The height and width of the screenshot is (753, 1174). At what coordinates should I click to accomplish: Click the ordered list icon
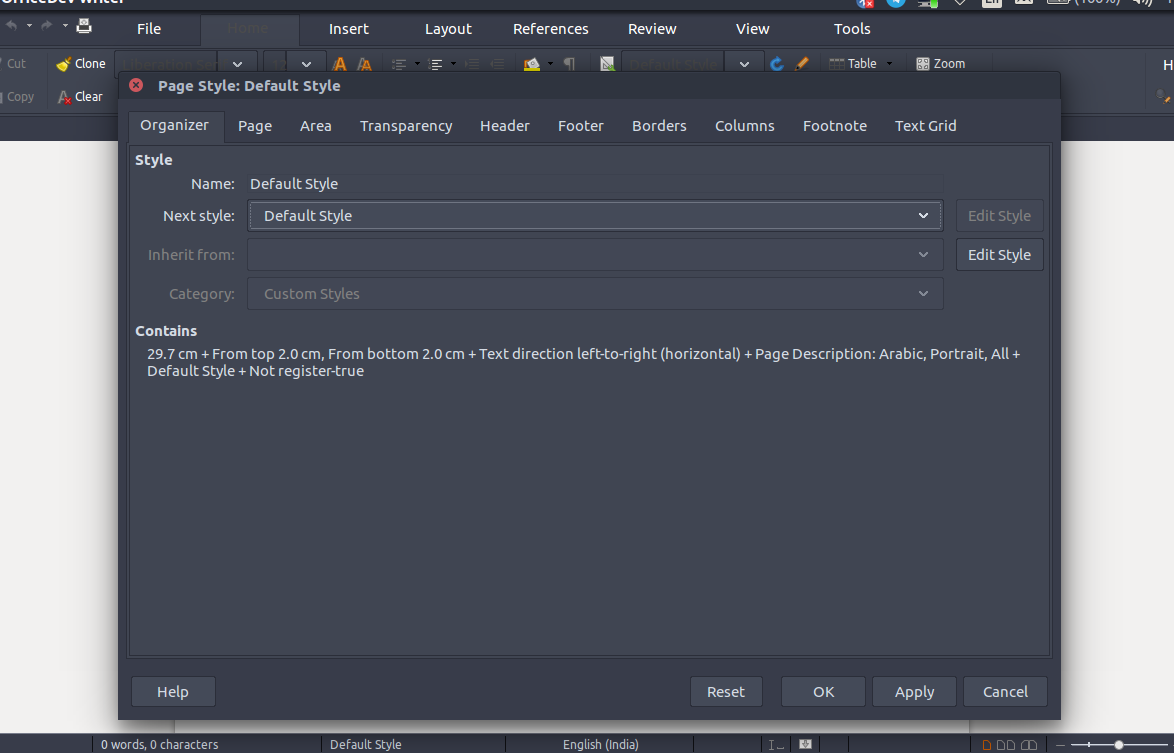pyautogui.click(x=435, y=64)
